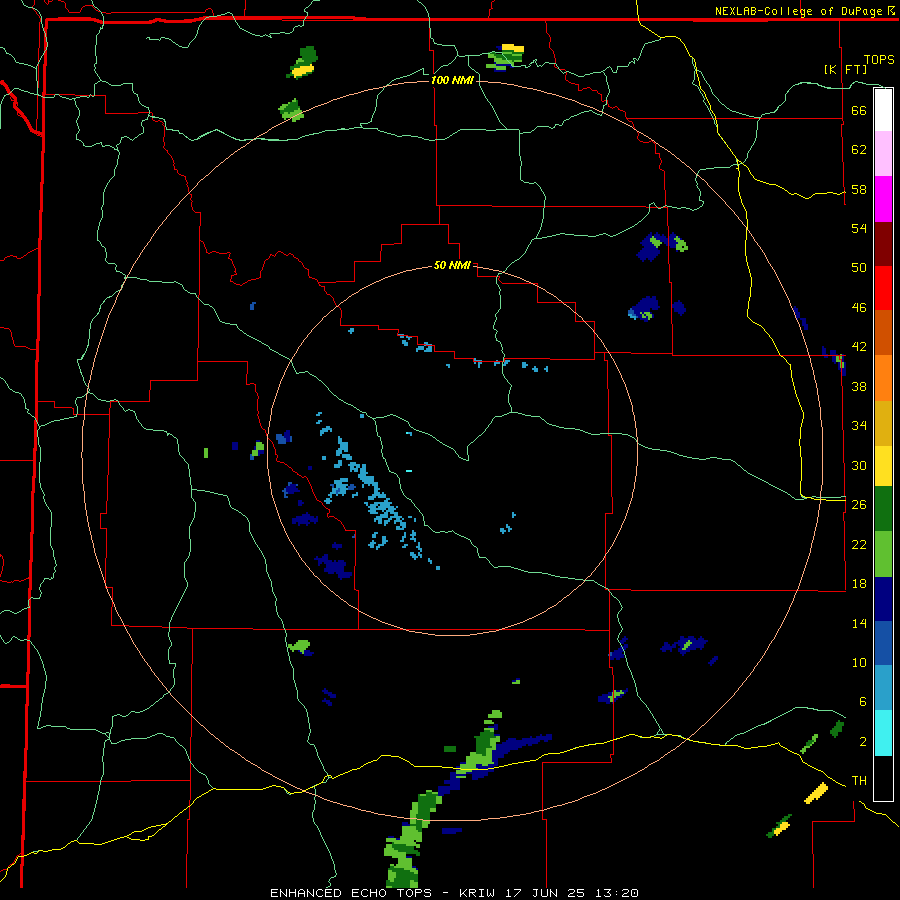Click the legend value 14
The image size is (900, 900).
pos(859,623)
